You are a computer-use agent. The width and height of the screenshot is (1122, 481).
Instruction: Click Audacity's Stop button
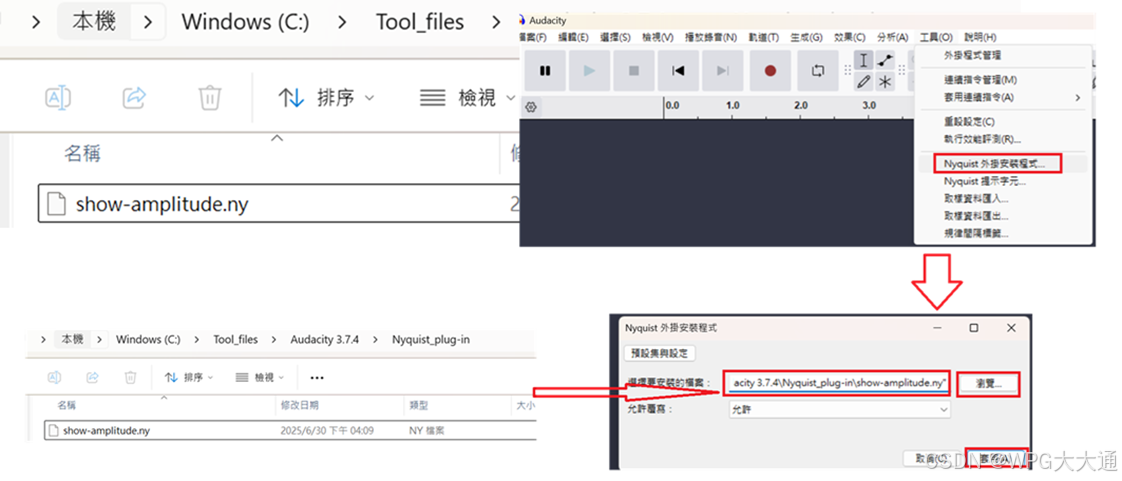coord(633,70)
